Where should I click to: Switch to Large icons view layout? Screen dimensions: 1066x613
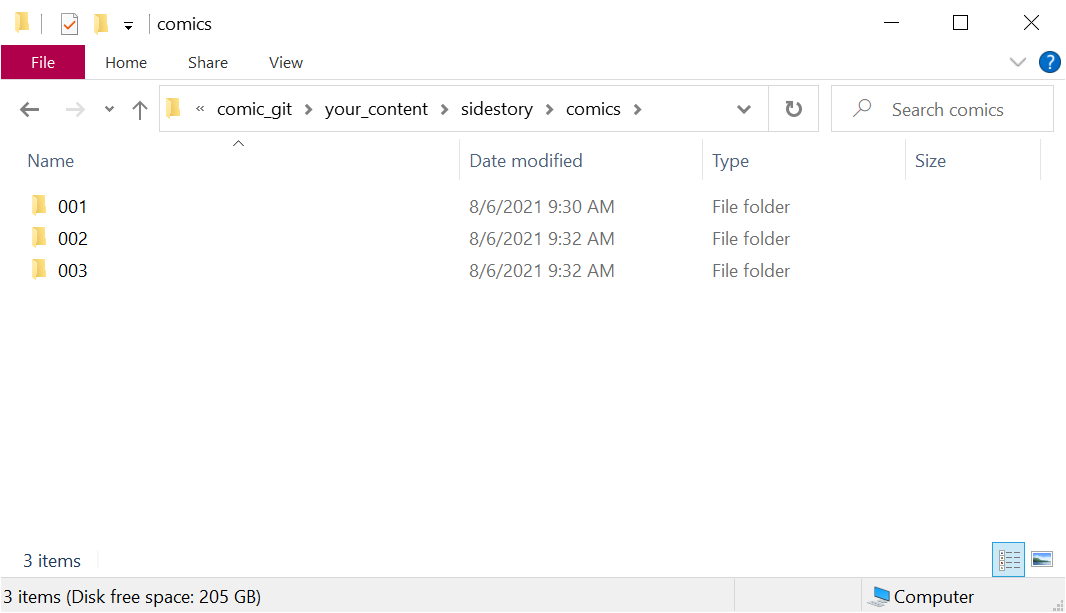pos(1041,560)
